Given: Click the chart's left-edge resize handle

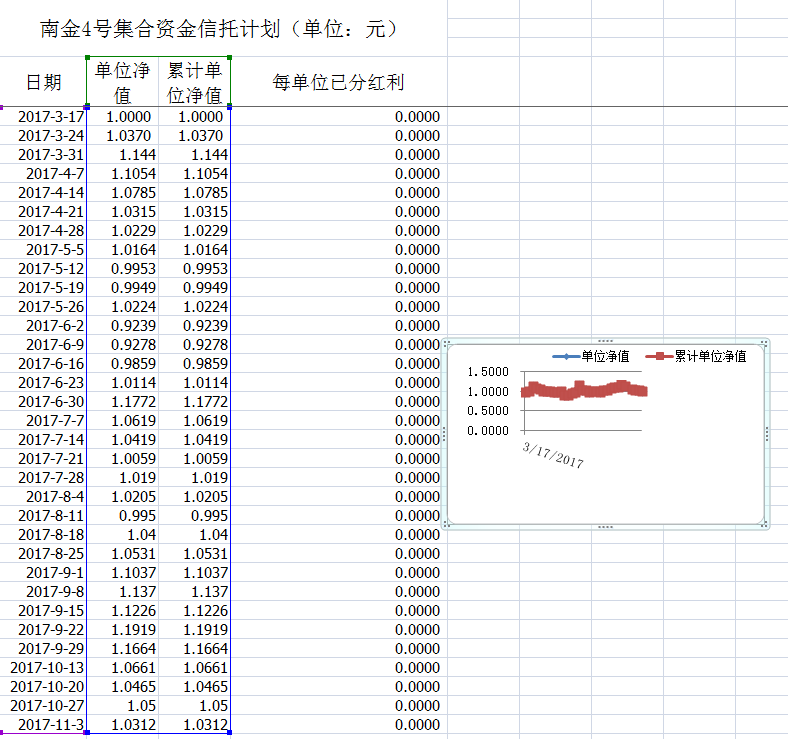Looking at the screenshot, I should click(x=444, y=433).
